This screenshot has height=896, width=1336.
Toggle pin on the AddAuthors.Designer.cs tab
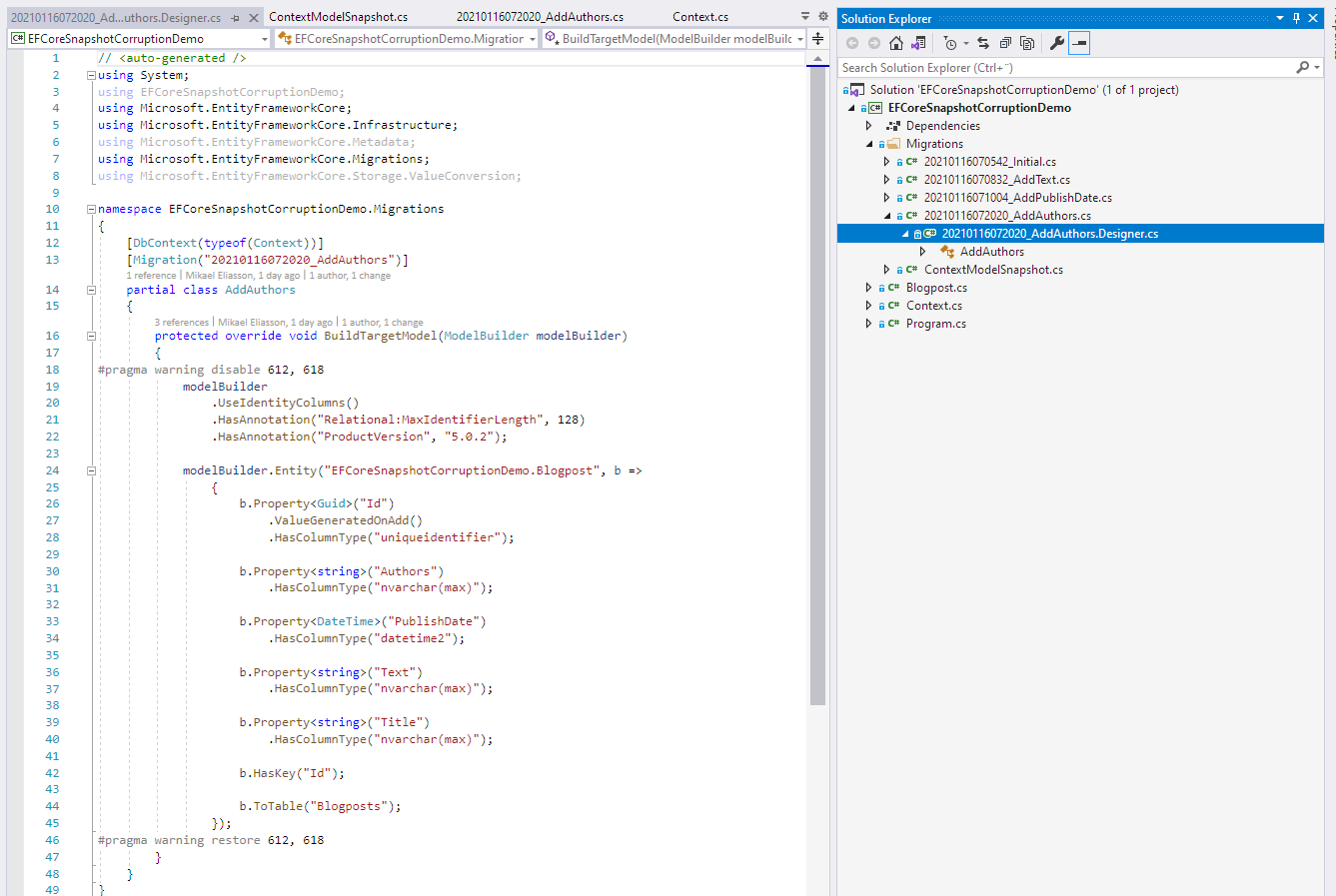point(235,18)
